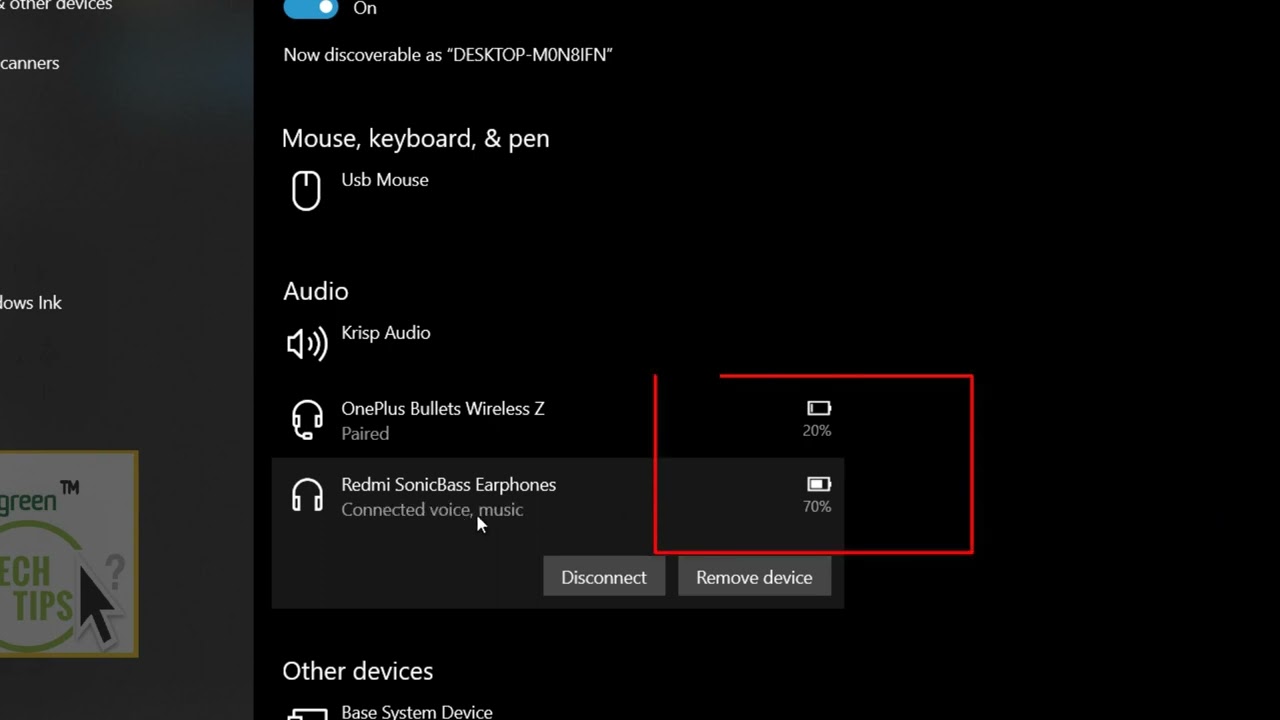Click the Usb Mouse device icon
This screenshot has height=720, width=1280.
(306, 190)
